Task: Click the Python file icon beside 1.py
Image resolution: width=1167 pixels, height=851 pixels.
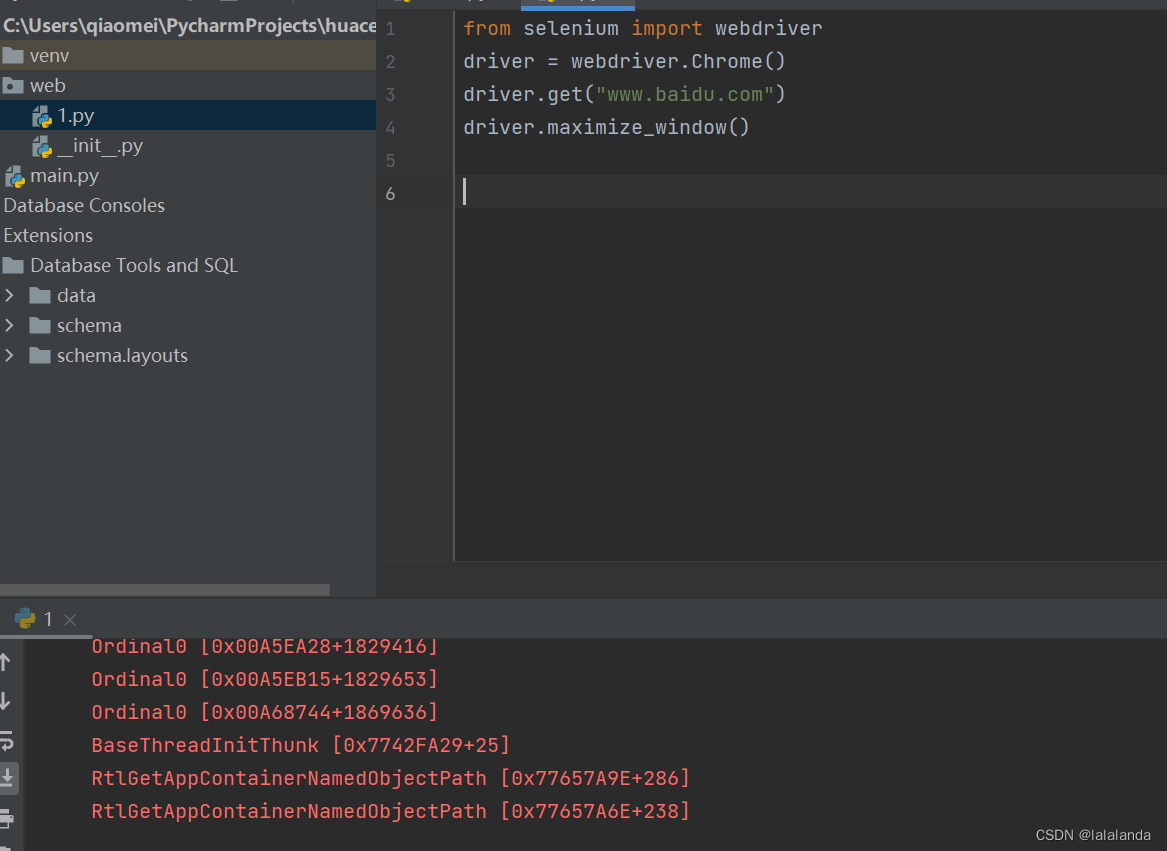Action: pos(42,116)
